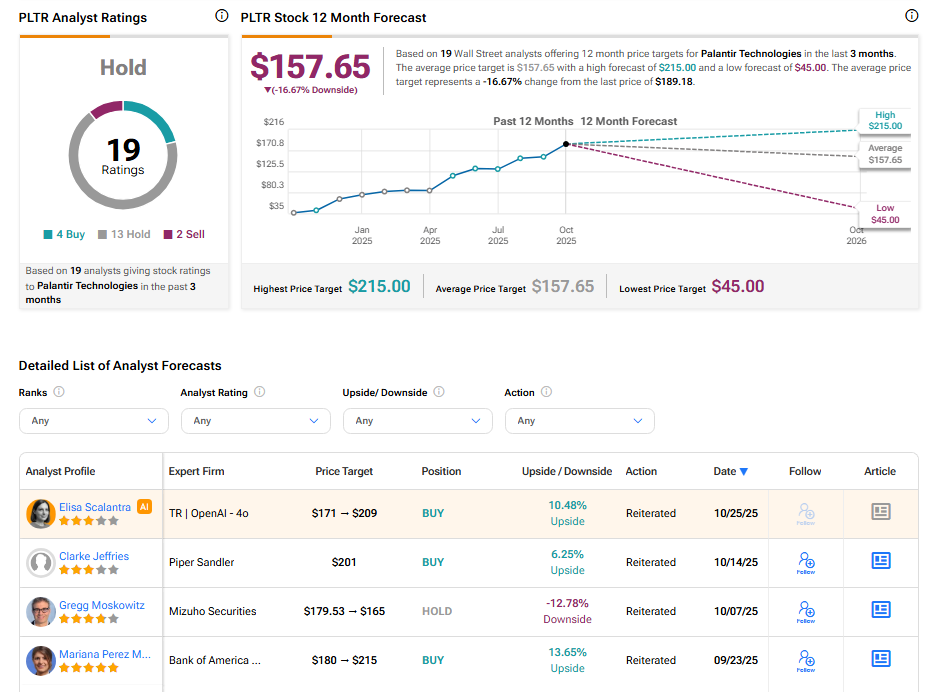The height and width of the screenshot is (692, 928).
Task: Open article for Mizuho Securities rating
Action: (x=880, y=610)
